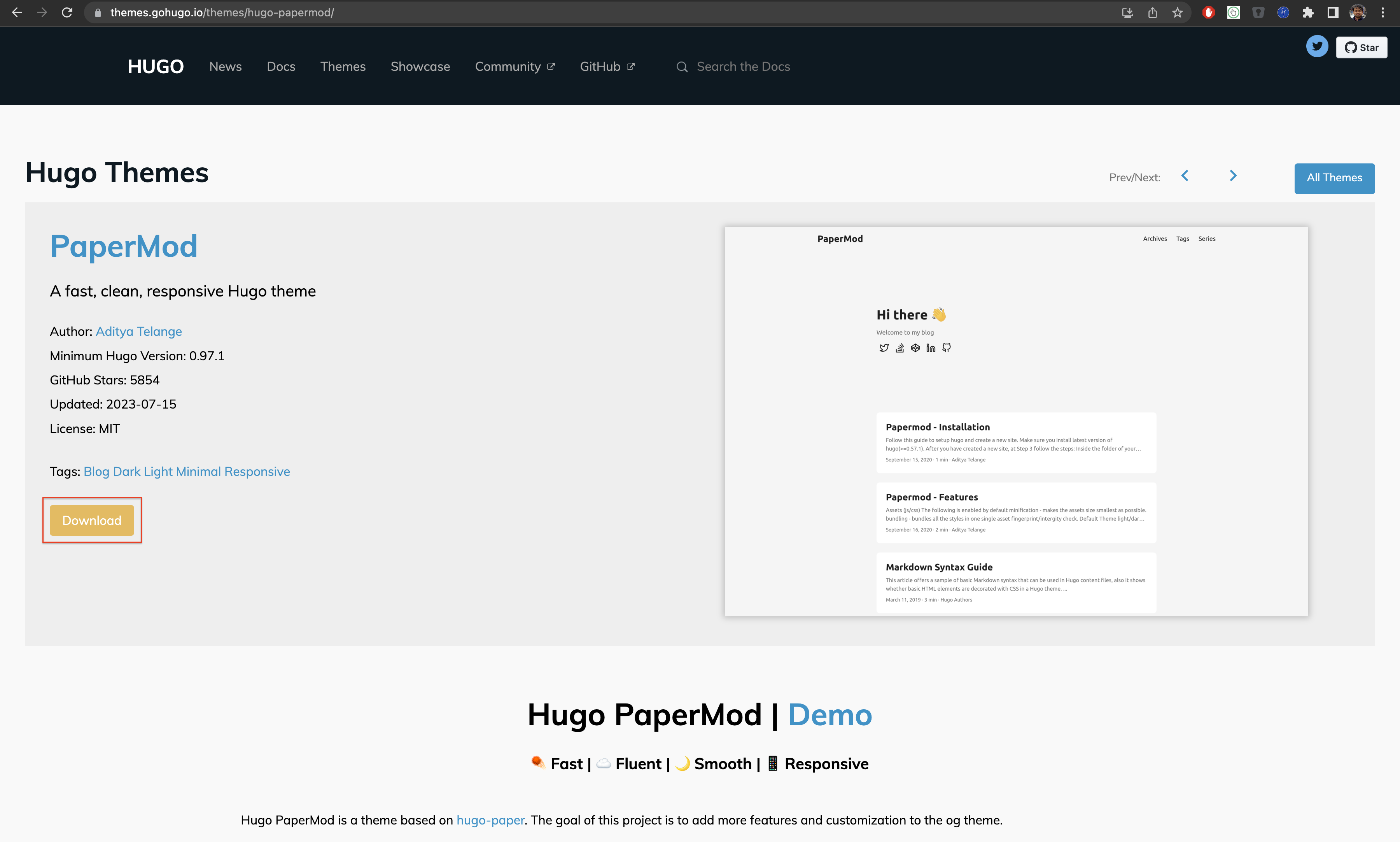1400x842 pixels.
Task: Open the CodePen profile icon in the preview
Action: (915, 348)
